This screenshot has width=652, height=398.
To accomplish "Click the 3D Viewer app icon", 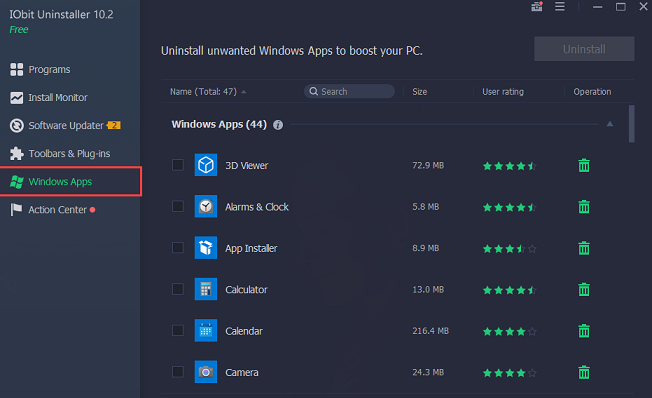I will point(206,165).
